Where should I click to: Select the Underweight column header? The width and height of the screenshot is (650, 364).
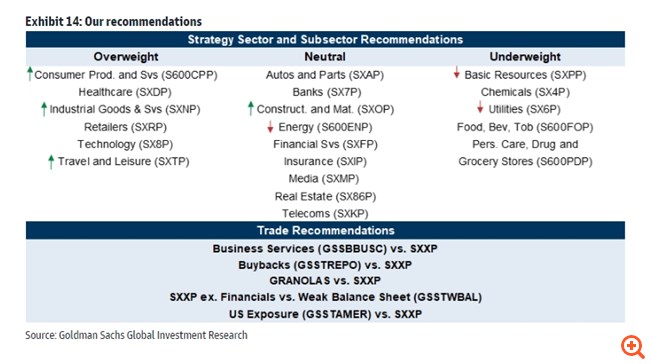point(525,57)
